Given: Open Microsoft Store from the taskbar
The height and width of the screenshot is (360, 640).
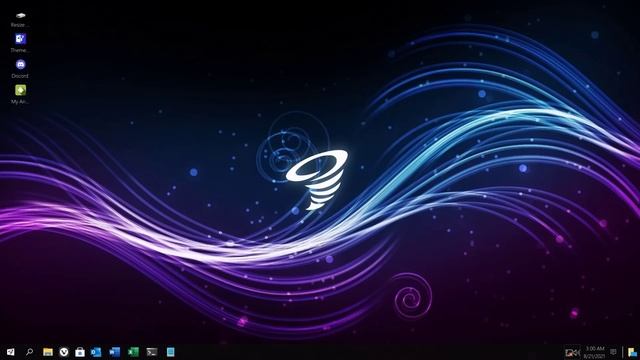Looking at the screenshot, I should 80,352.
